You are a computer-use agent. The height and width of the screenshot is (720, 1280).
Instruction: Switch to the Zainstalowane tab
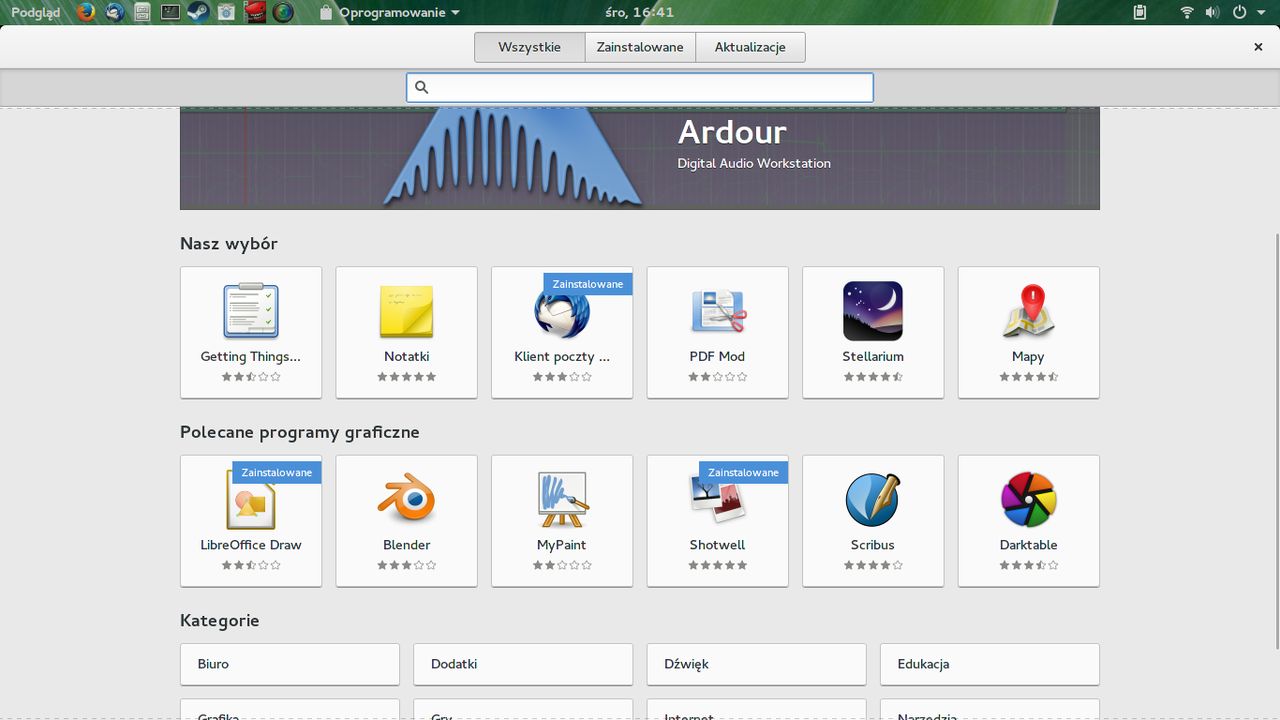(x=640, y=47)
